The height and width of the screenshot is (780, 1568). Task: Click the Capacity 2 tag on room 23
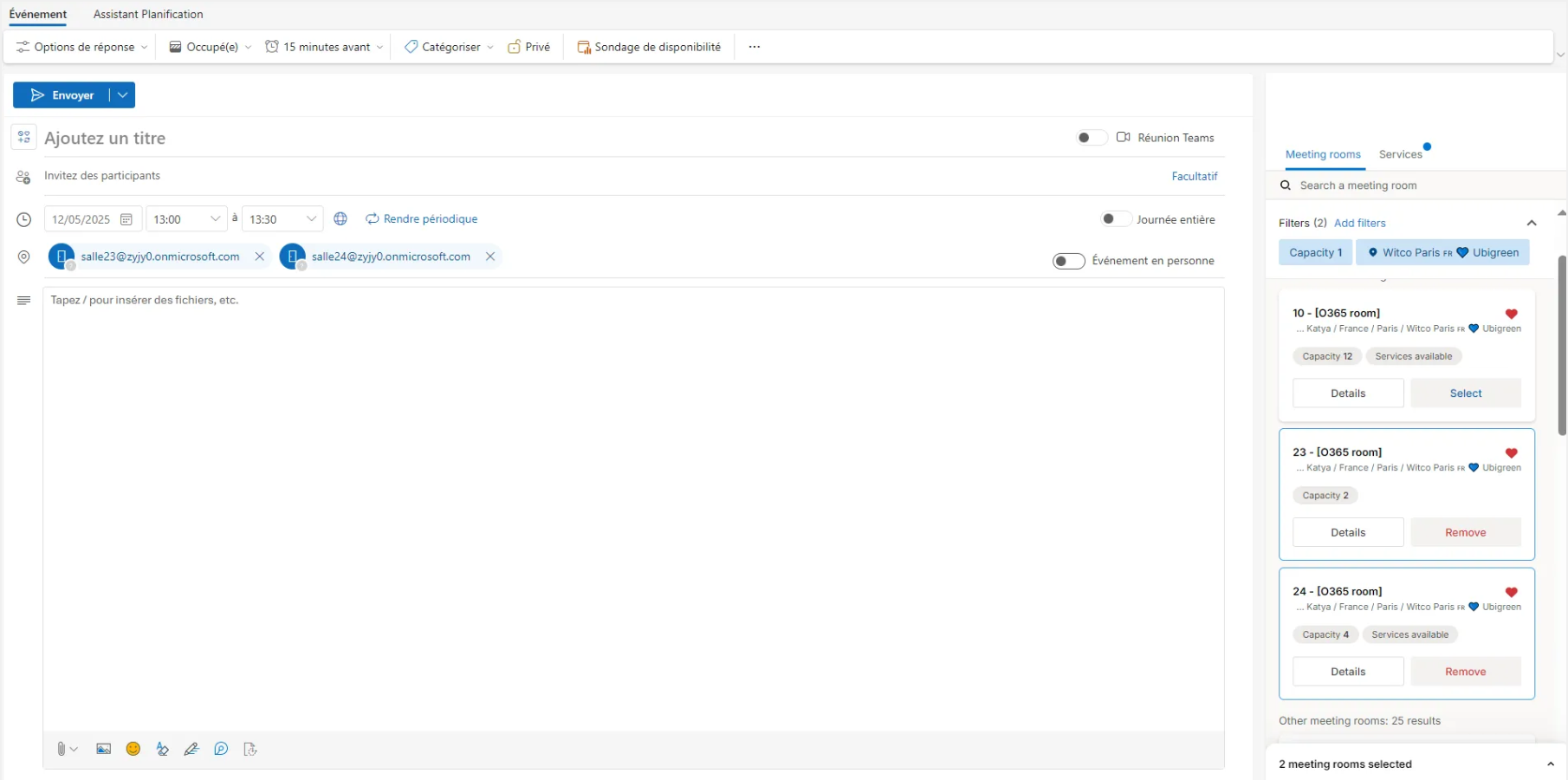coord(1325,496)
